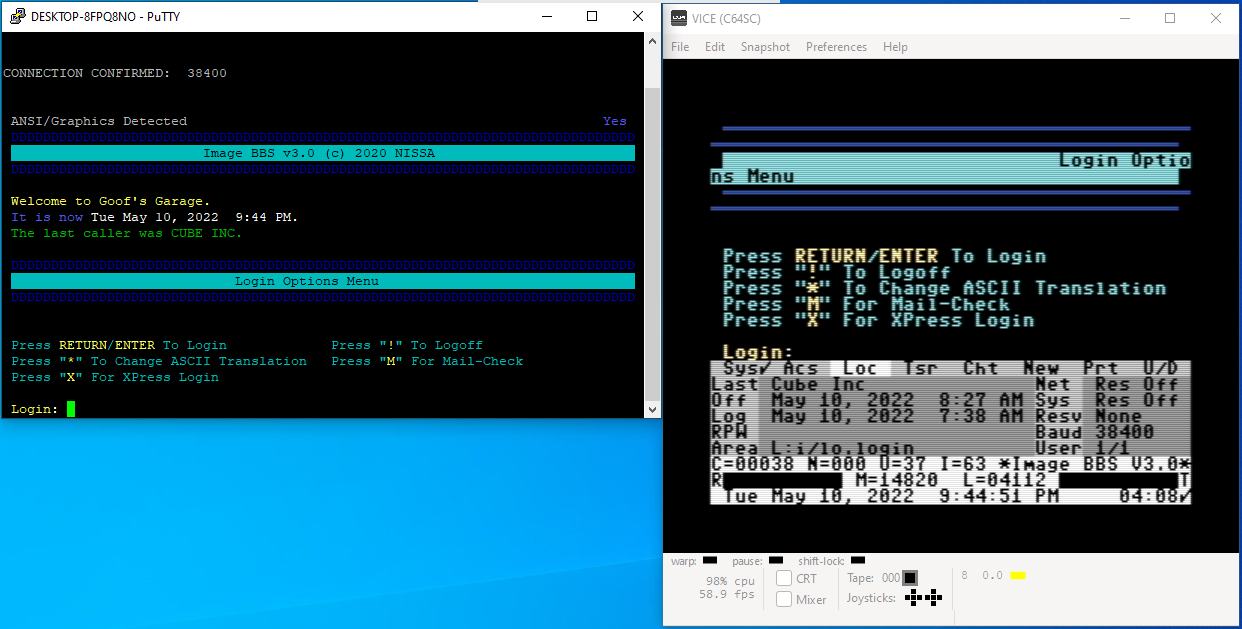
Task: Click the 'Last Cube Inc' row in the C64 screen
Action: [789, 384]
